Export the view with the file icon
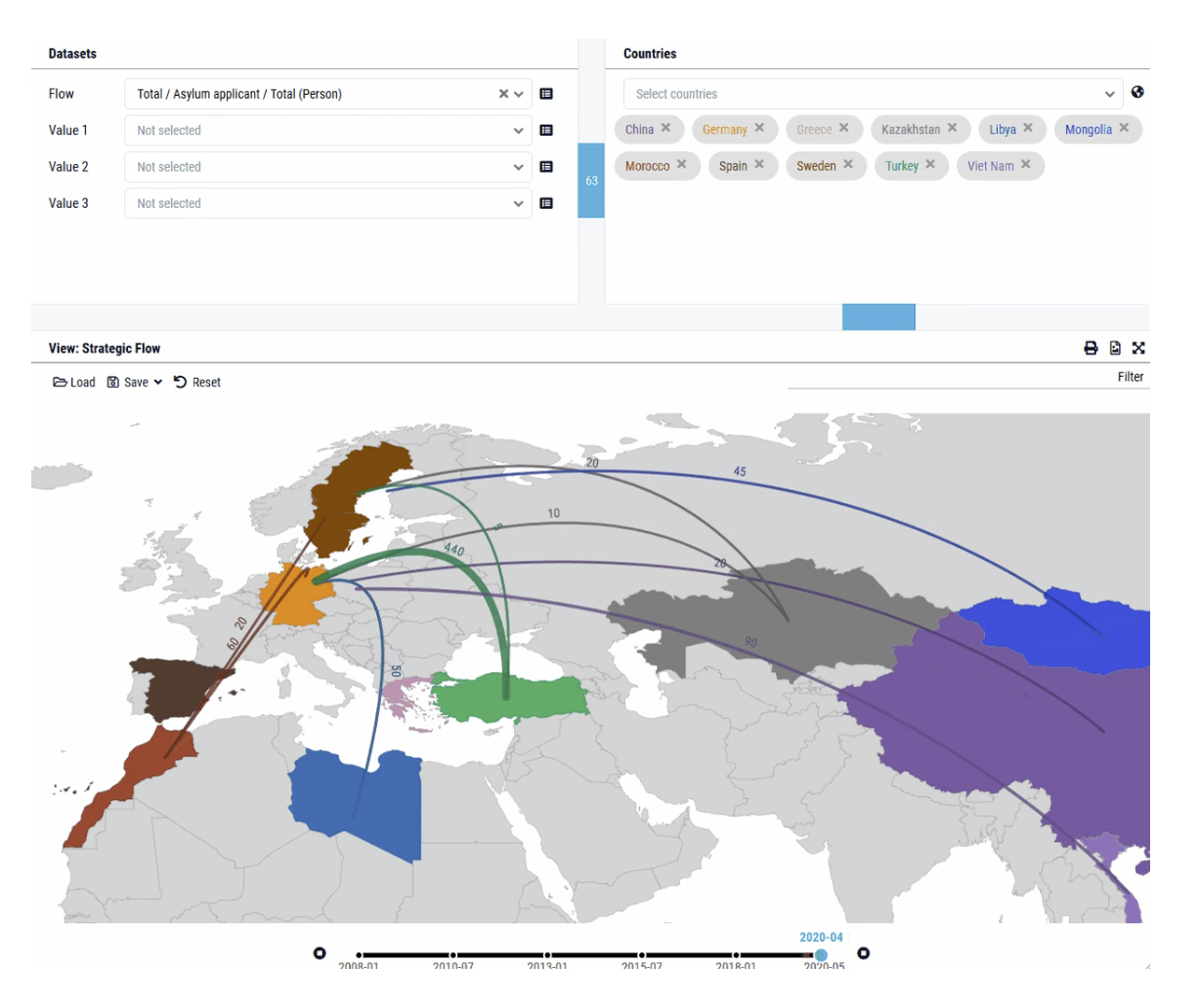Viewport: 1198px width, 1008px height. (1115, 348)
